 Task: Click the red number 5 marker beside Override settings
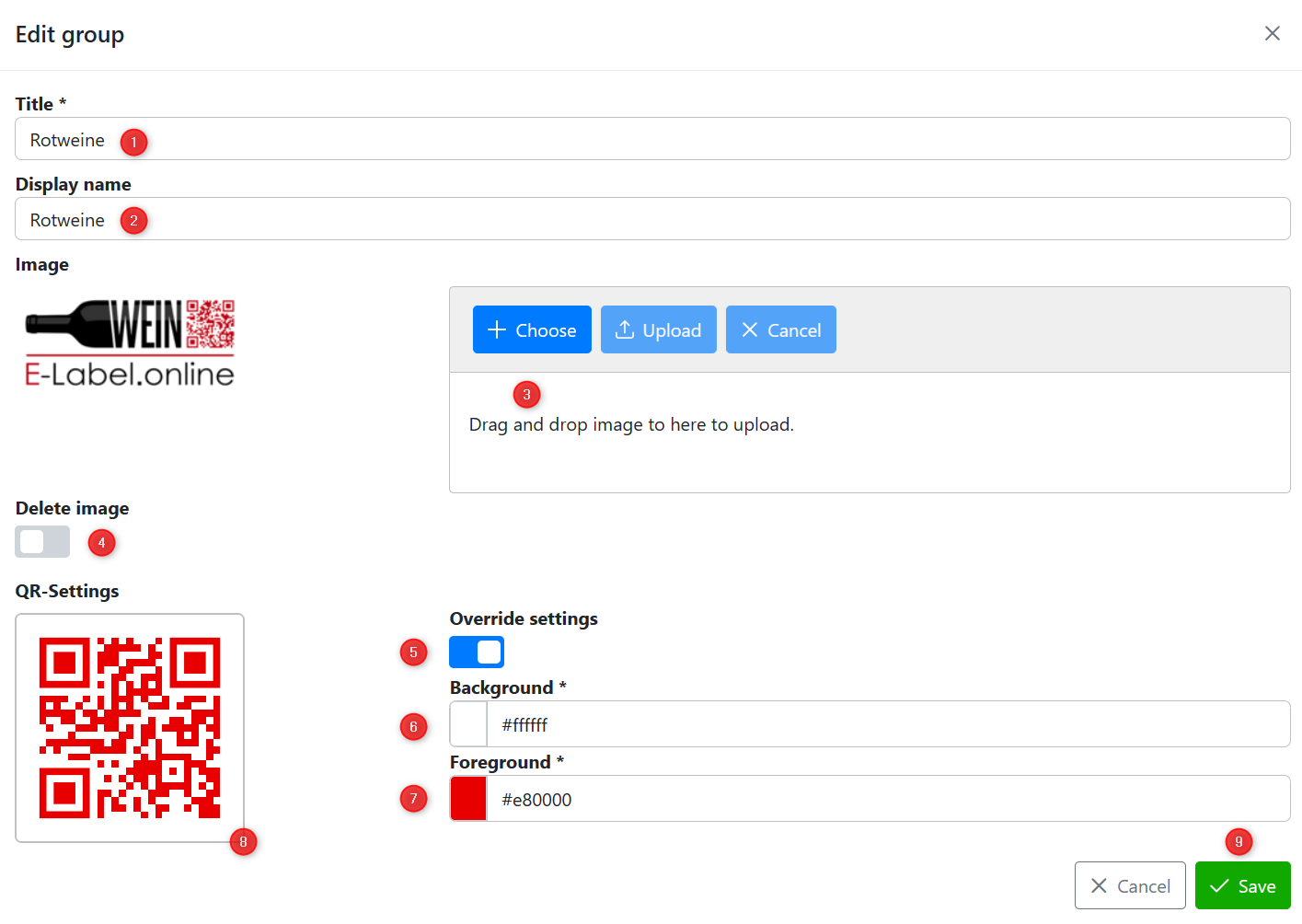413,653
